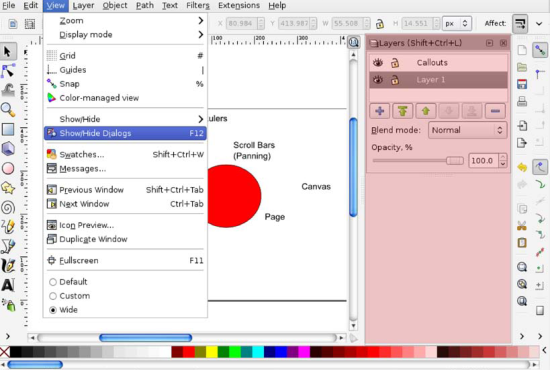Hide the Callouts layer via eye icon
This screenshot has width=550, height=370.
tap(378, 63)
